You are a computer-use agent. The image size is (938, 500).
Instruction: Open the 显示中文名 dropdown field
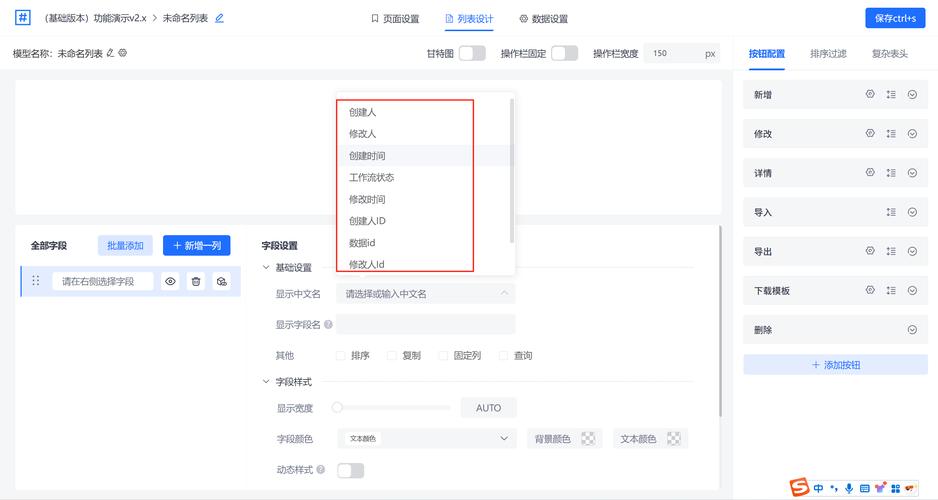pyautogui.click(x=425, y=294)
